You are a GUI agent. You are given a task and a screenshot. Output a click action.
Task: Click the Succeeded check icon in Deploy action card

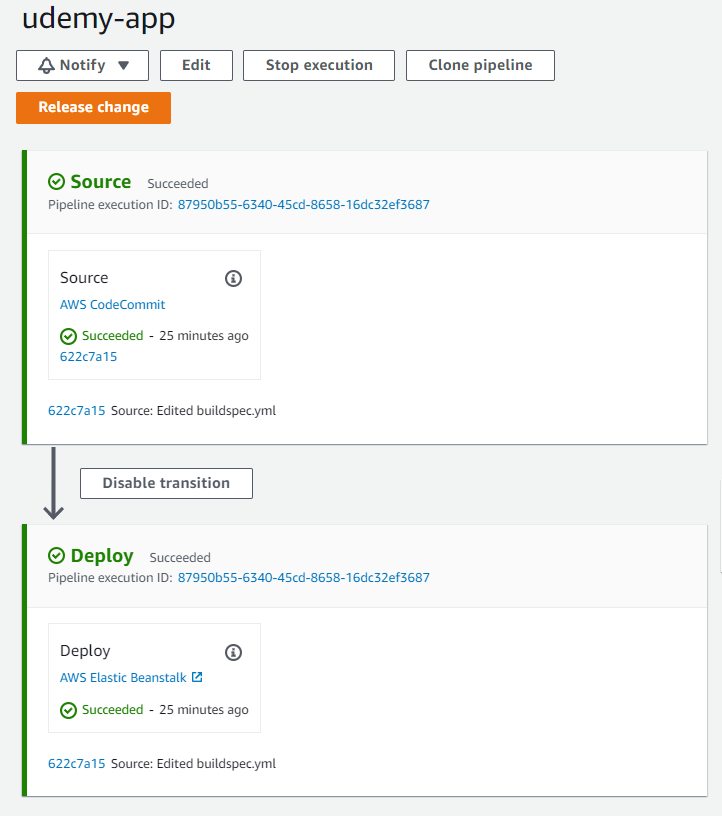click(x=68, y=710)
